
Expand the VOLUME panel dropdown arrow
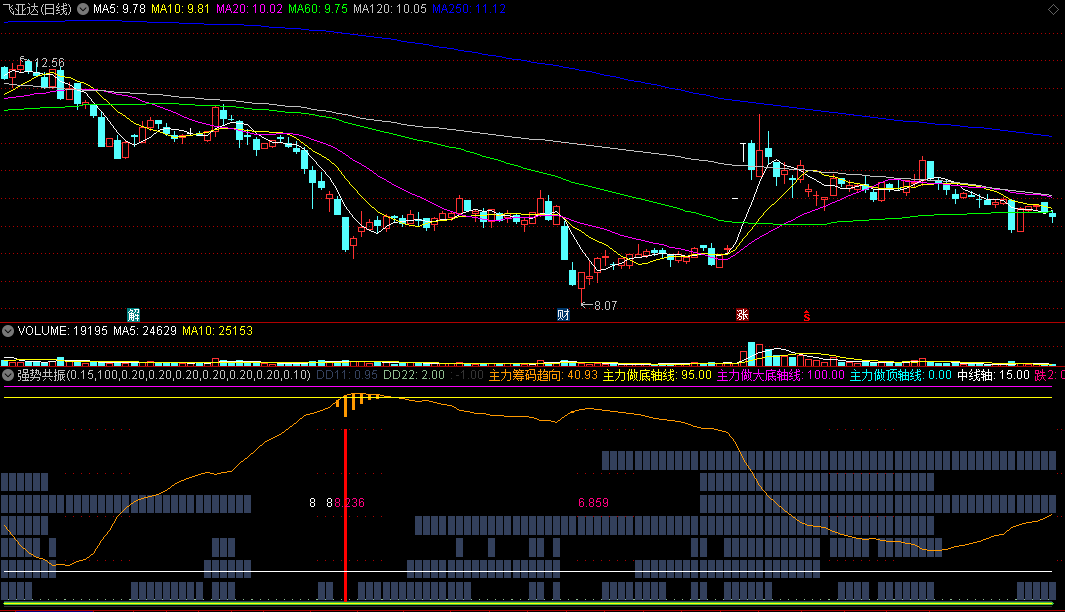click(x=8, y=331)
